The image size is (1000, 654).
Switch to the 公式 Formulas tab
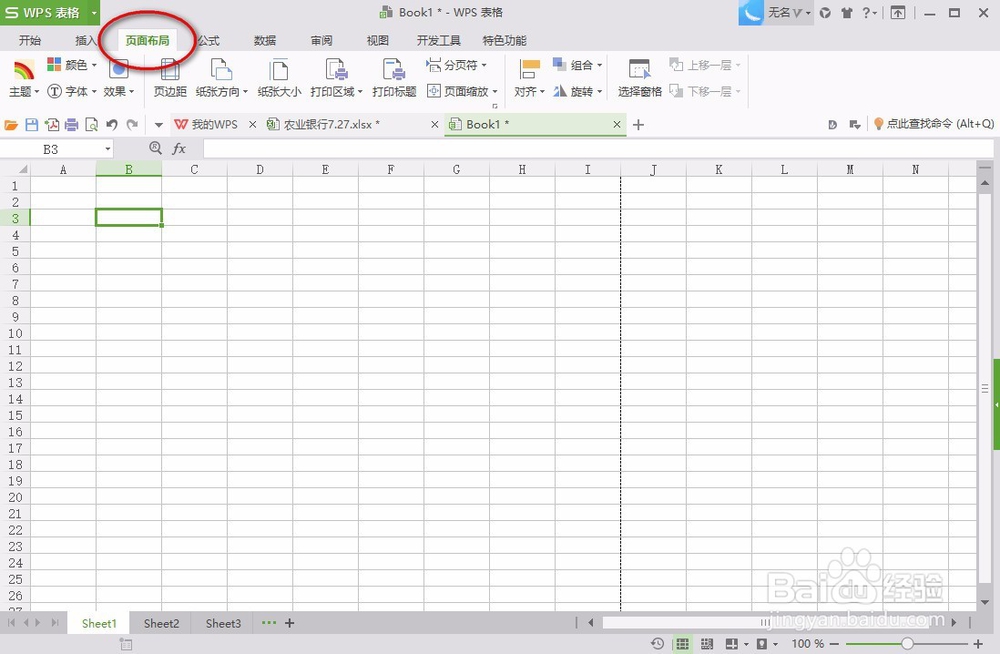tap(208, 40)
